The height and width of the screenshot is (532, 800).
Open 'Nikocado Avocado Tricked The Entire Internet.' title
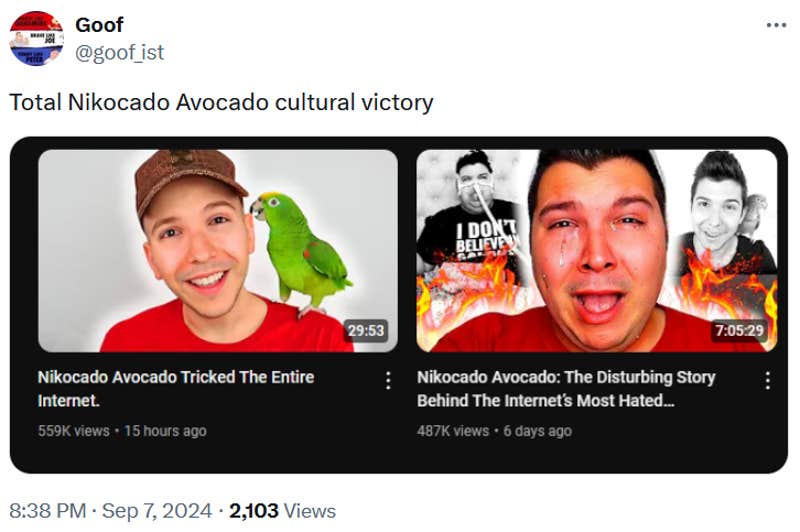pos(176,388)
